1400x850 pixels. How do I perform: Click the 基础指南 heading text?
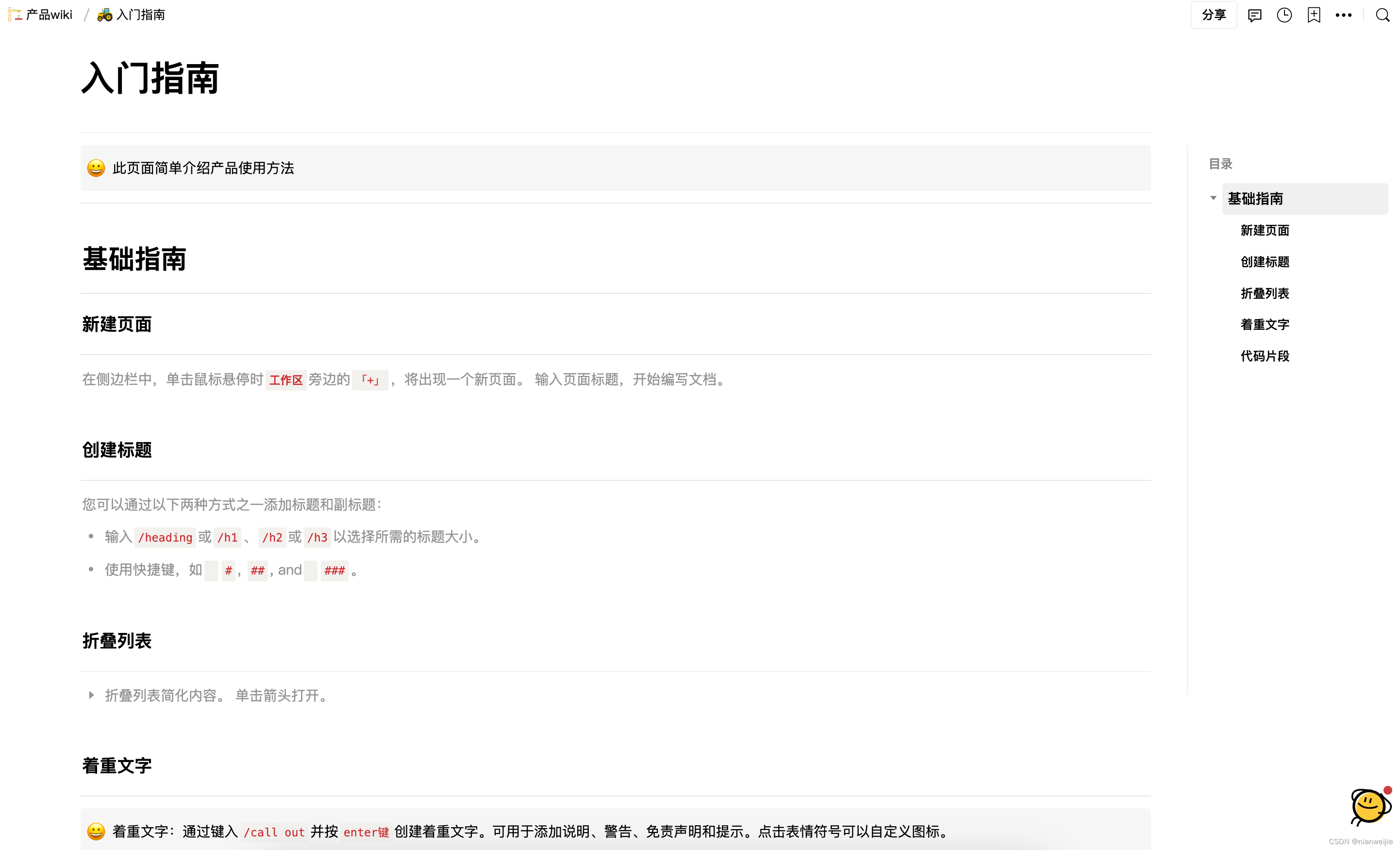(134, 259)
